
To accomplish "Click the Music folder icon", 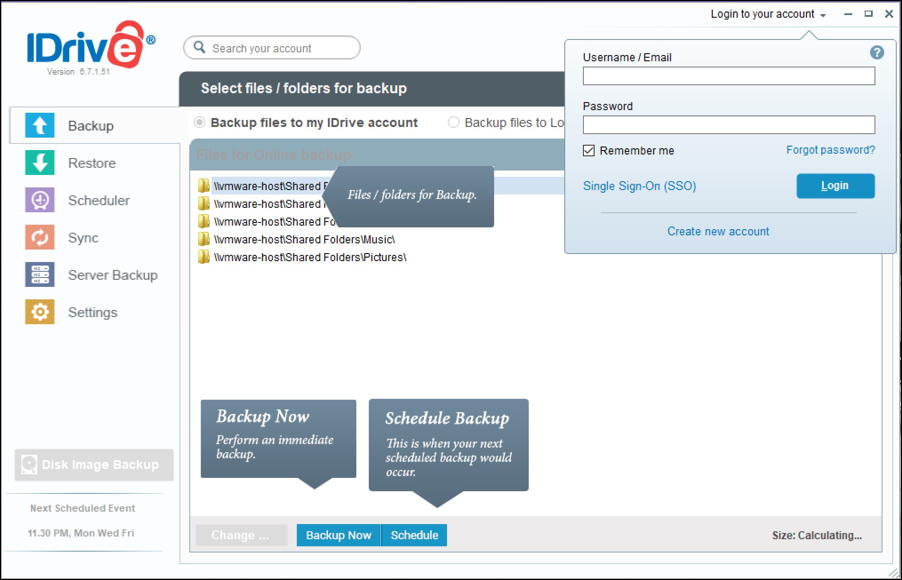I will coord(203,239).
